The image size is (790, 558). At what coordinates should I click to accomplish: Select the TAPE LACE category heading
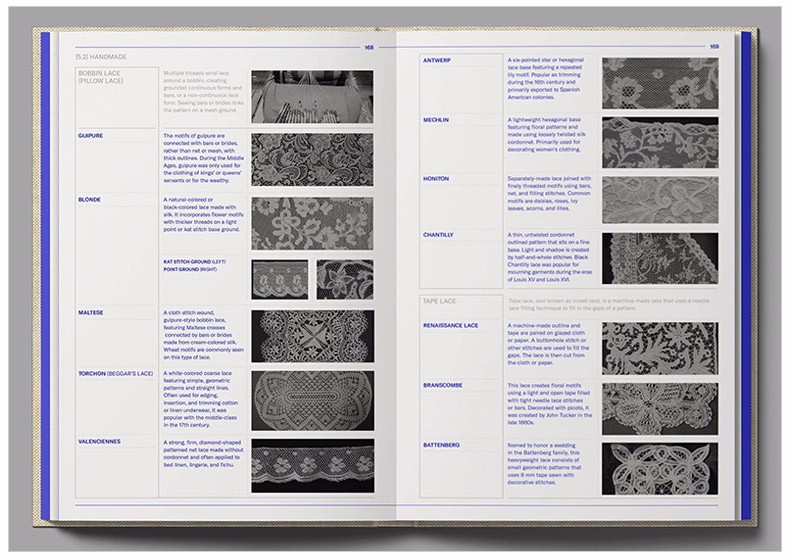pos(444,300)
